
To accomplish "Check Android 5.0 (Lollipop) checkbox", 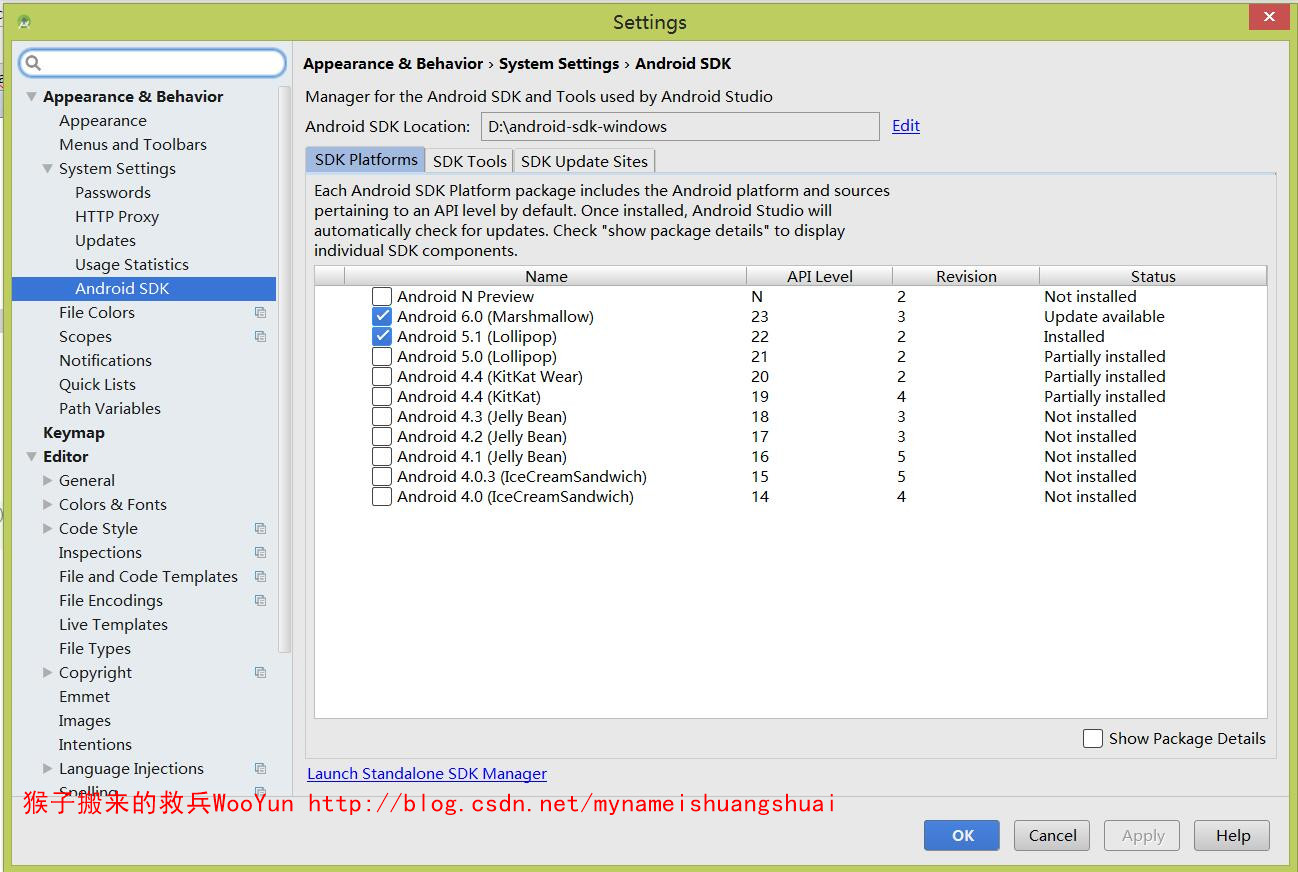I will [x=382, y=356].
